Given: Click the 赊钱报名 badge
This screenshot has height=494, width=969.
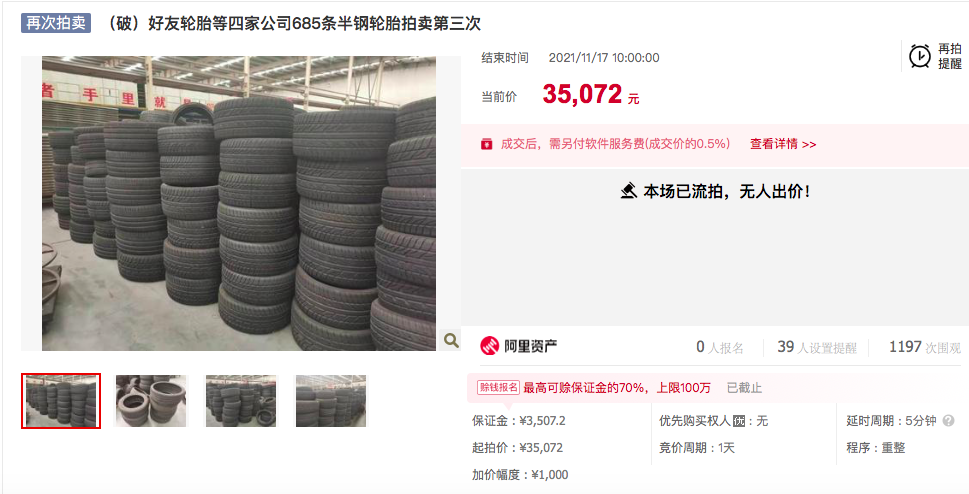Looking at the screenshot, I should (x=498, y=388).
